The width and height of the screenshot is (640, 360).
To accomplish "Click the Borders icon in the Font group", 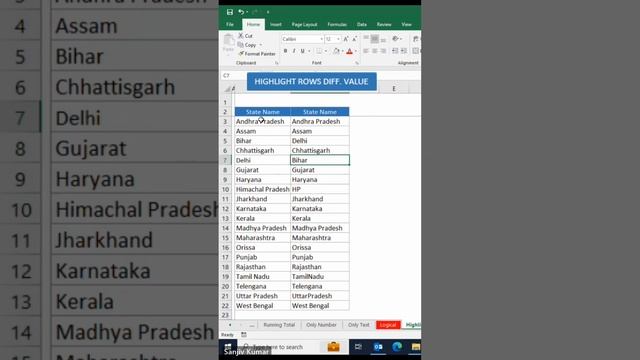I will tap(319, 51).
